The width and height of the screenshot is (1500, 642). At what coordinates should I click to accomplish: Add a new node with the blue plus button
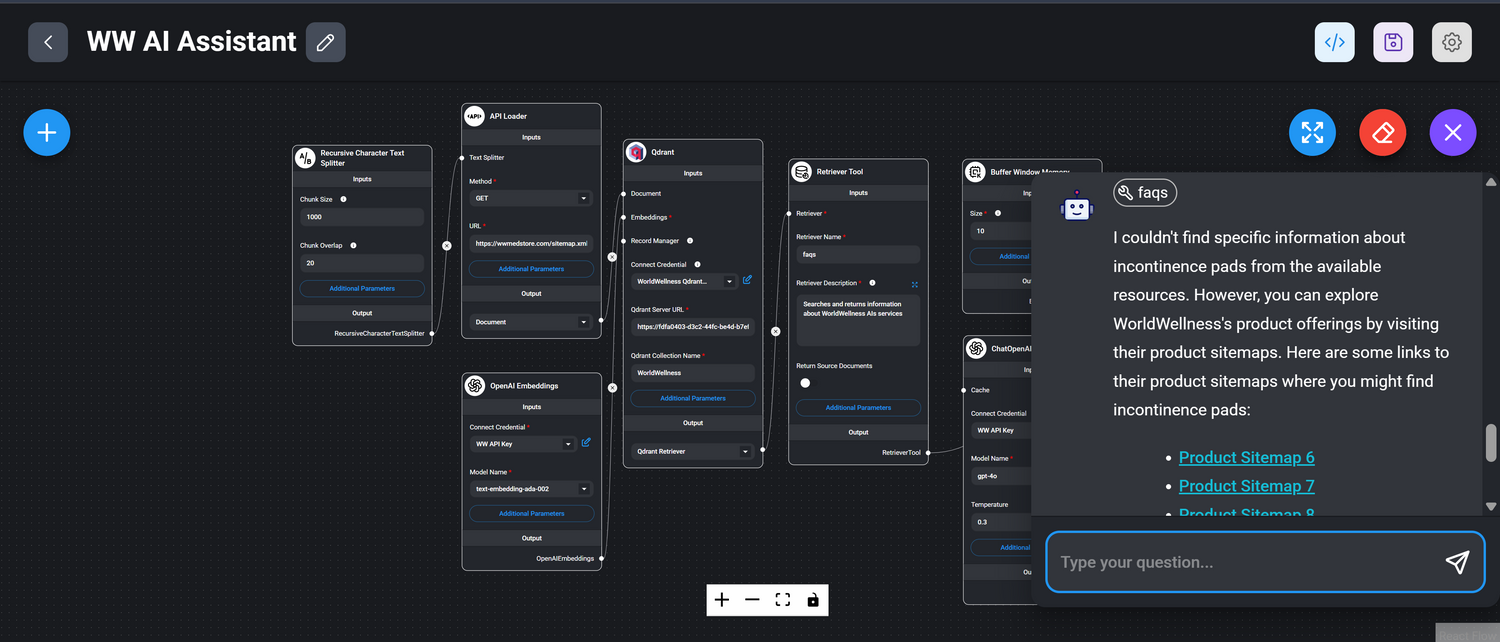coord(47,132)
